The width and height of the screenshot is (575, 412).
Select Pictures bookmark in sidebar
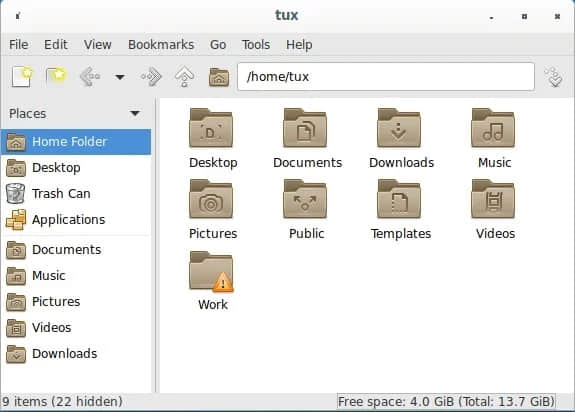click(76, 302)
